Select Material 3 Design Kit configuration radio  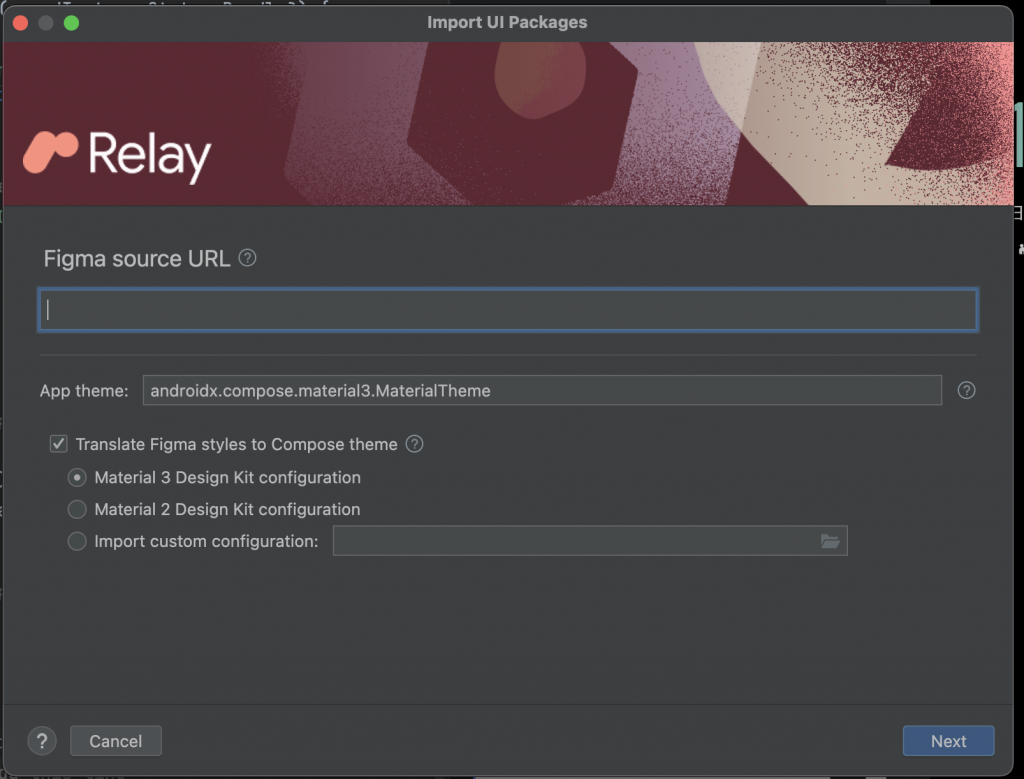77,477
